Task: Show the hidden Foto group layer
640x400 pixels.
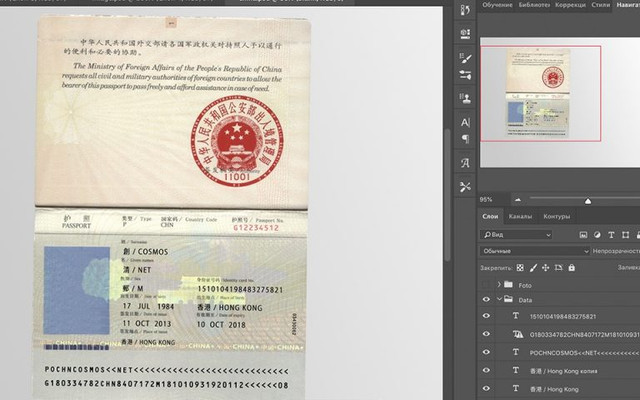Action: tap(486, 284)
